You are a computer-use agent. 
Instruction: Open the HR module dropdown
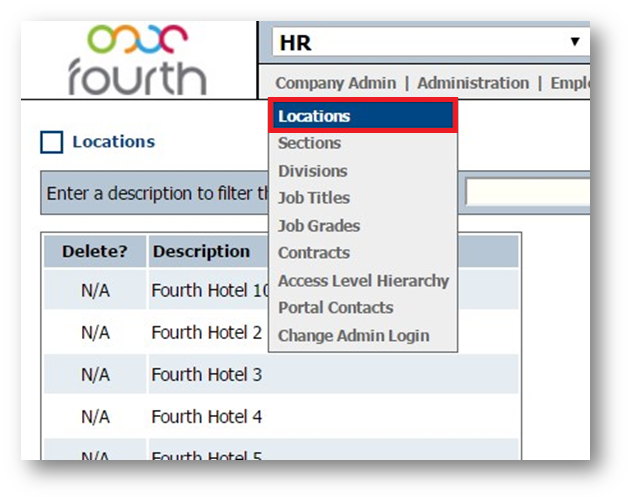pyautogui.click(x=428, y=42)
